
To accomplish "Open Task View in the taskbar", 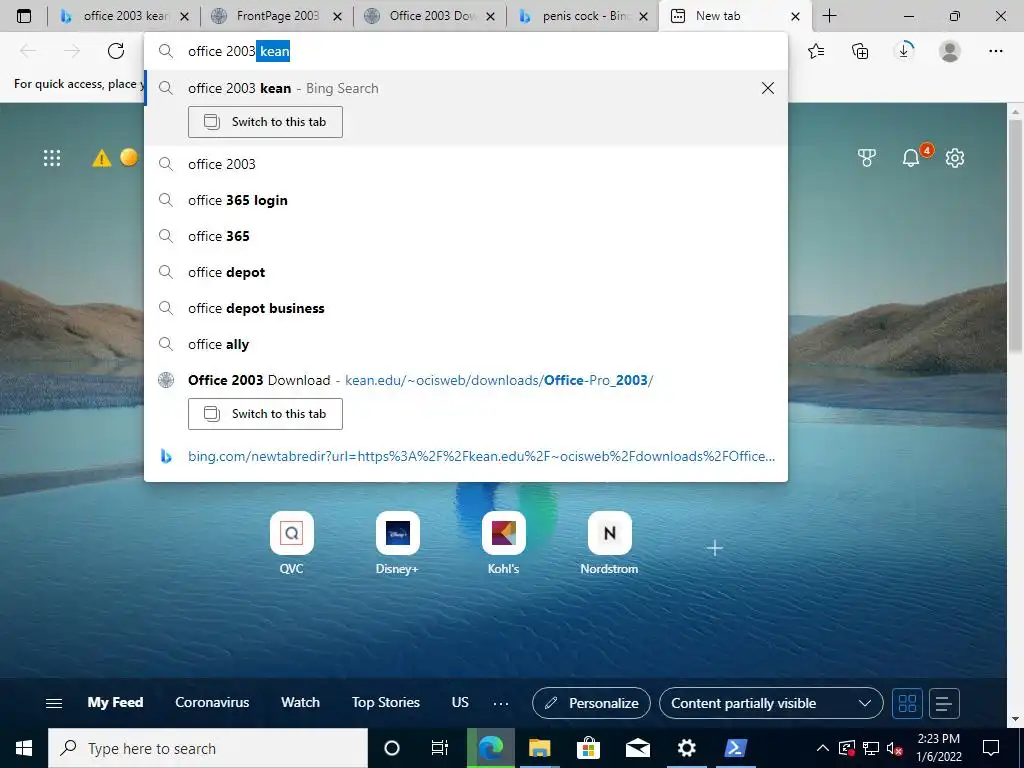I will pyautogui.click(x=440, y=748).
